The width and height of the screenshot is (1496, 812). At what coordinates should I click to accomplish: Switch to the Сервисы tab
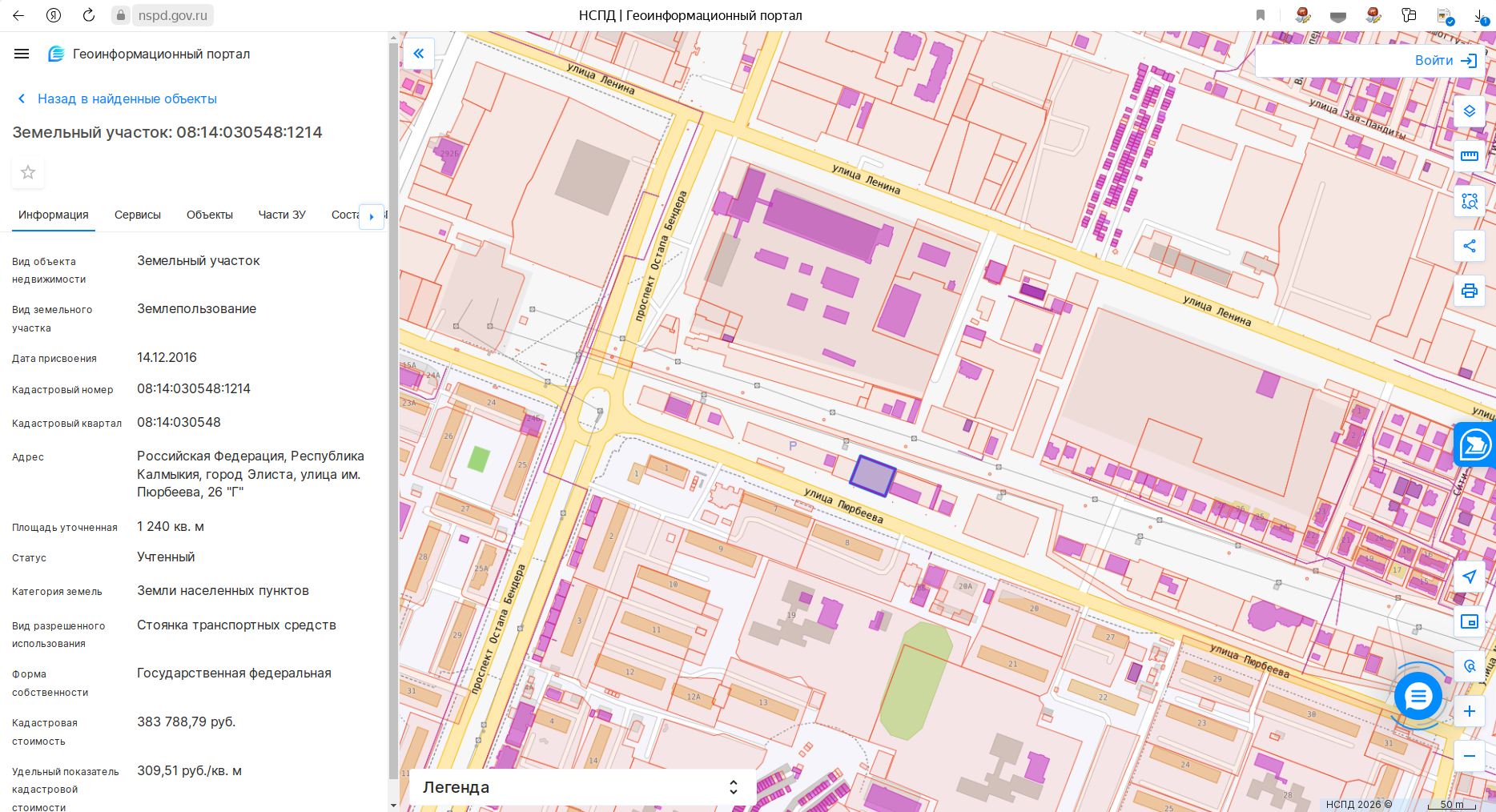pyautogui.click(x=138, y=215)
